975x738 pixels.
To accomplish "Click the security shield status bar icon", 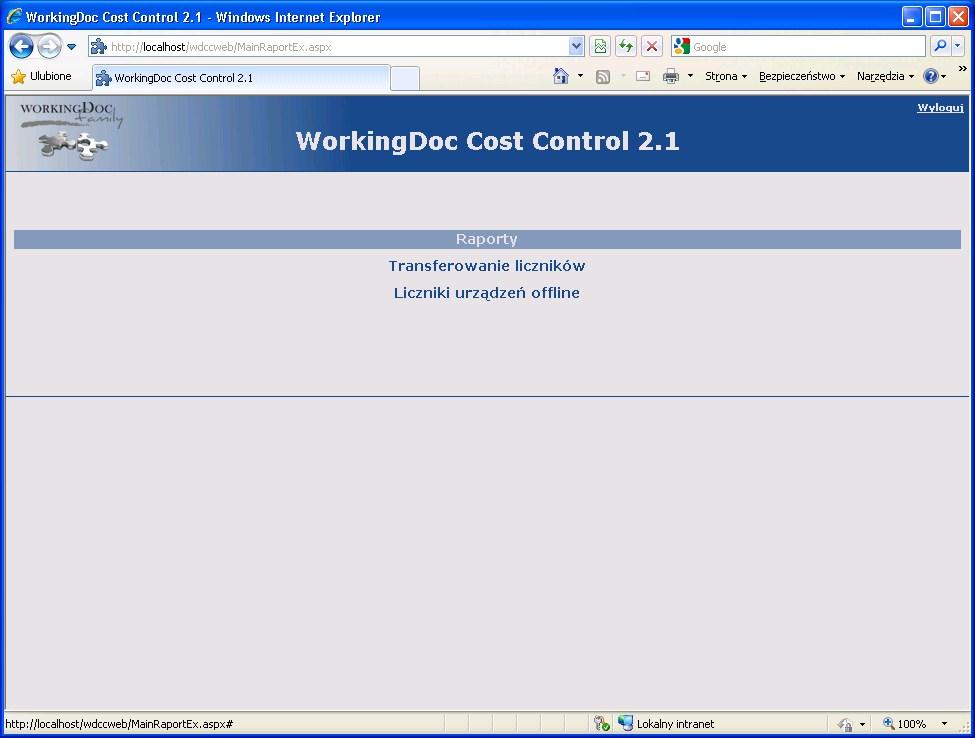I will pyautogui.click(x=601, y=724).
